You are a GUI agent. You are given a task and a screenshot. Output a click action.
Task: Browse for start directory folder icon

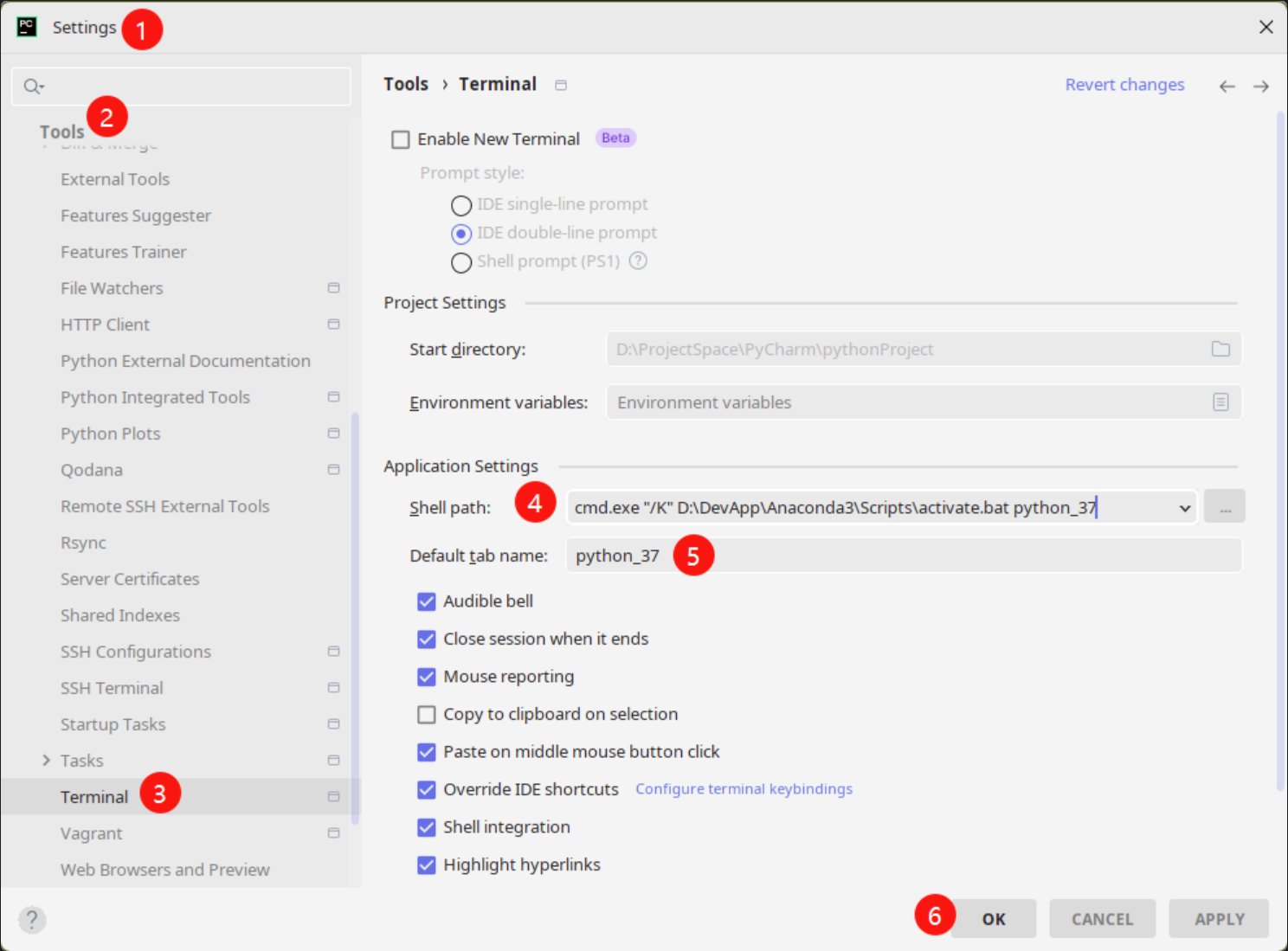[x=1220, y=349]
